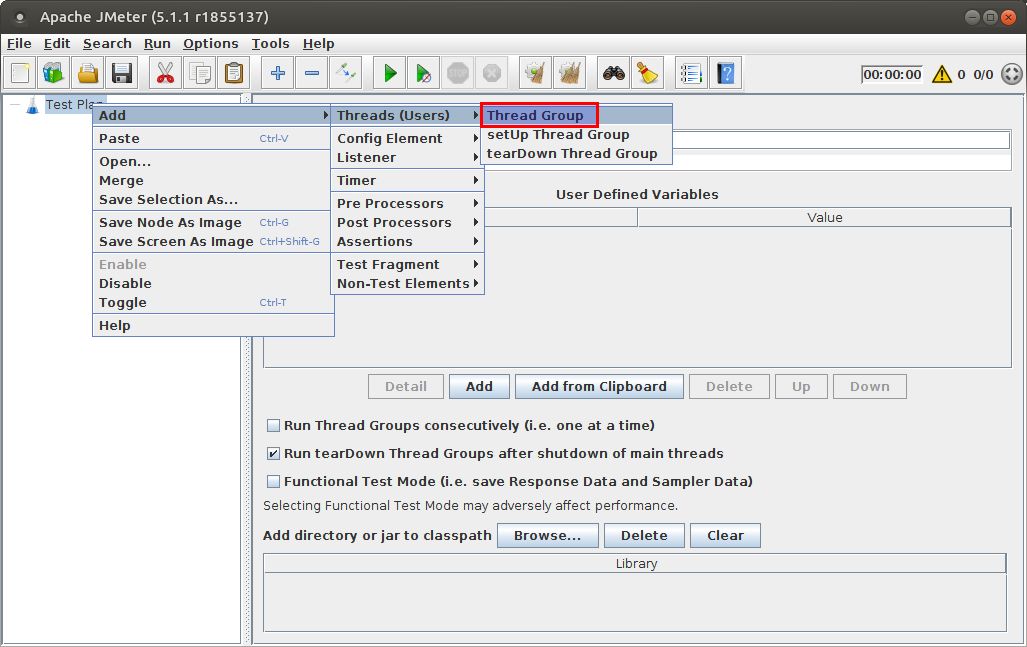The height and width of the screenshot is (647, 1027).
Task: Expand the Config Element submenu
Action: click(x=407, y=138)
